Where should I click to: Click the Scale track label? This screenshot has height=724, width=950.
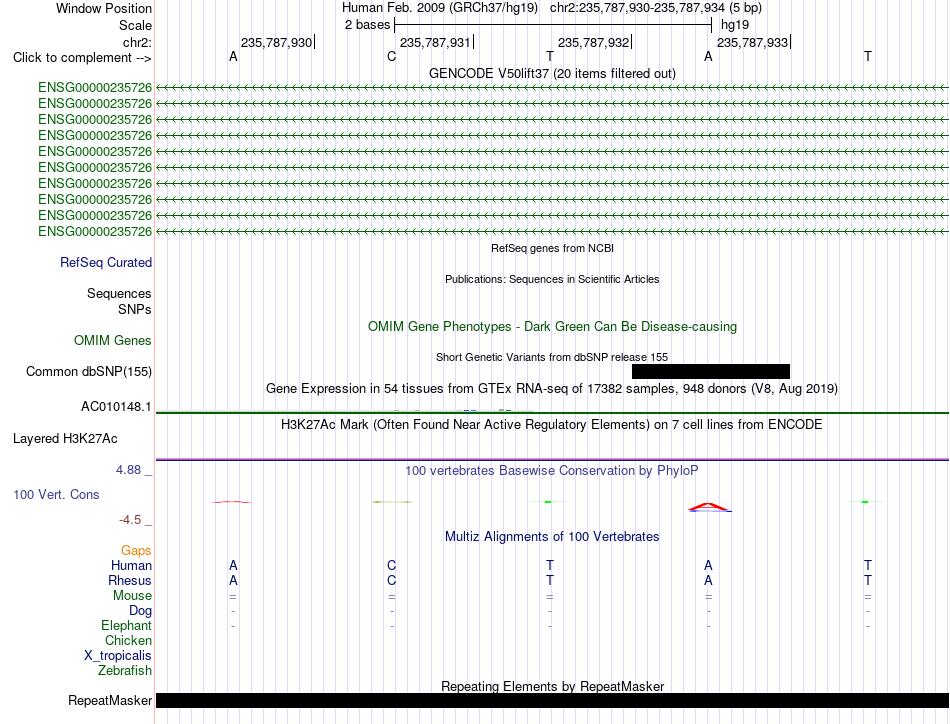135,25
